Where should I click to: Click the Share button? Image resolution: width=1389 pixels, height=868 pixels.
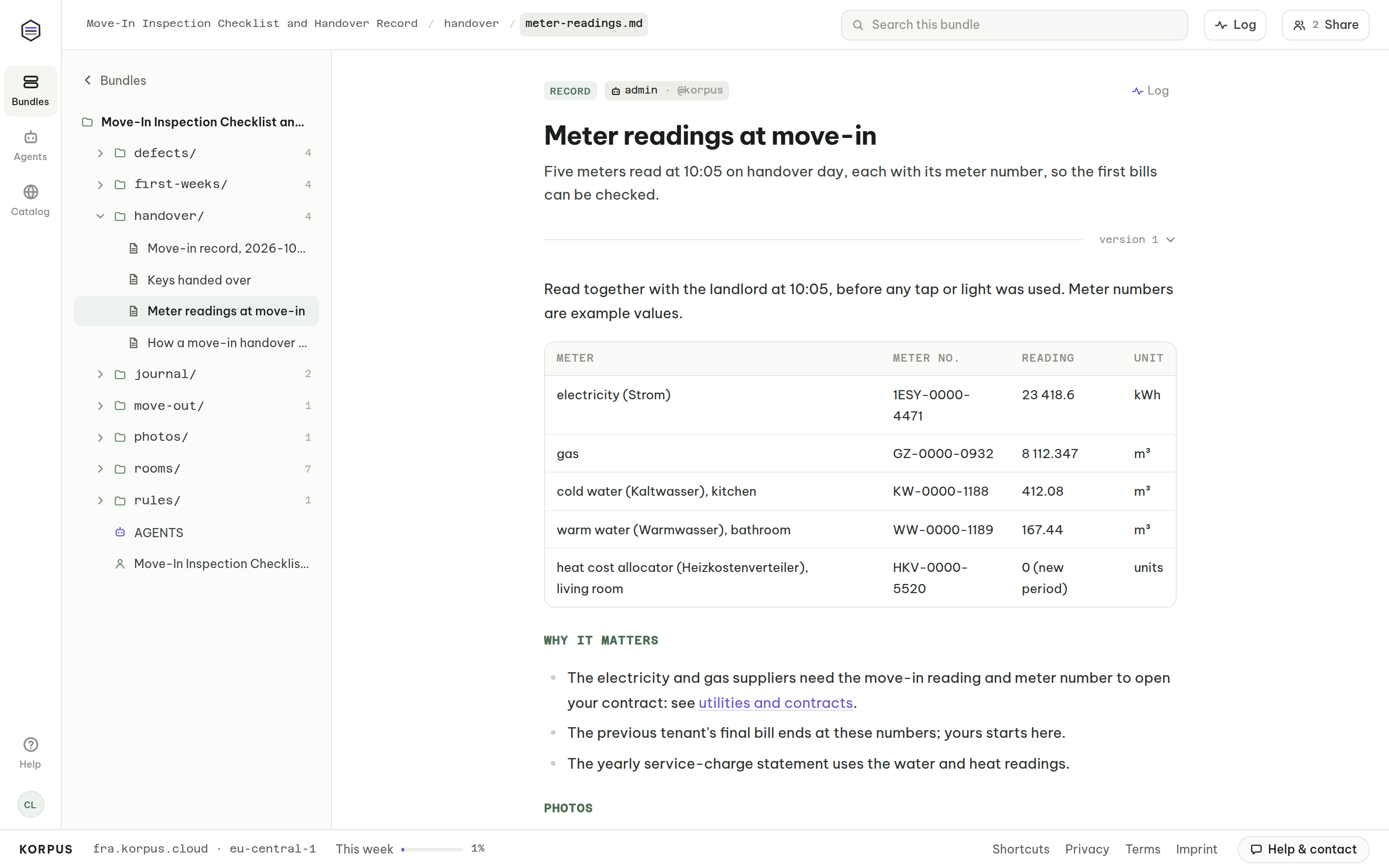(x=1325, y=25)
